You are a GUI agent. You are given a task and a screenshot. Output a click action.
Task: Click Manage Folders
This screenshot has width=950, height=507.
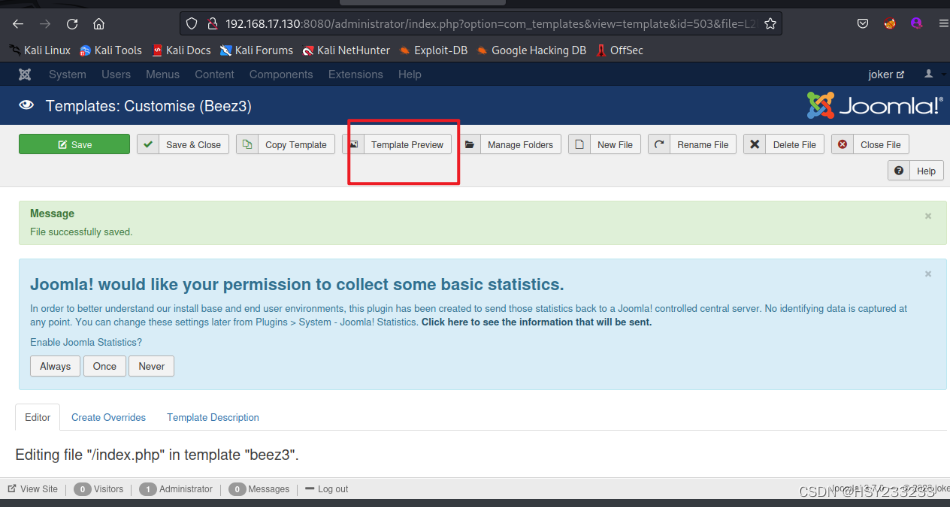point(510,144)
